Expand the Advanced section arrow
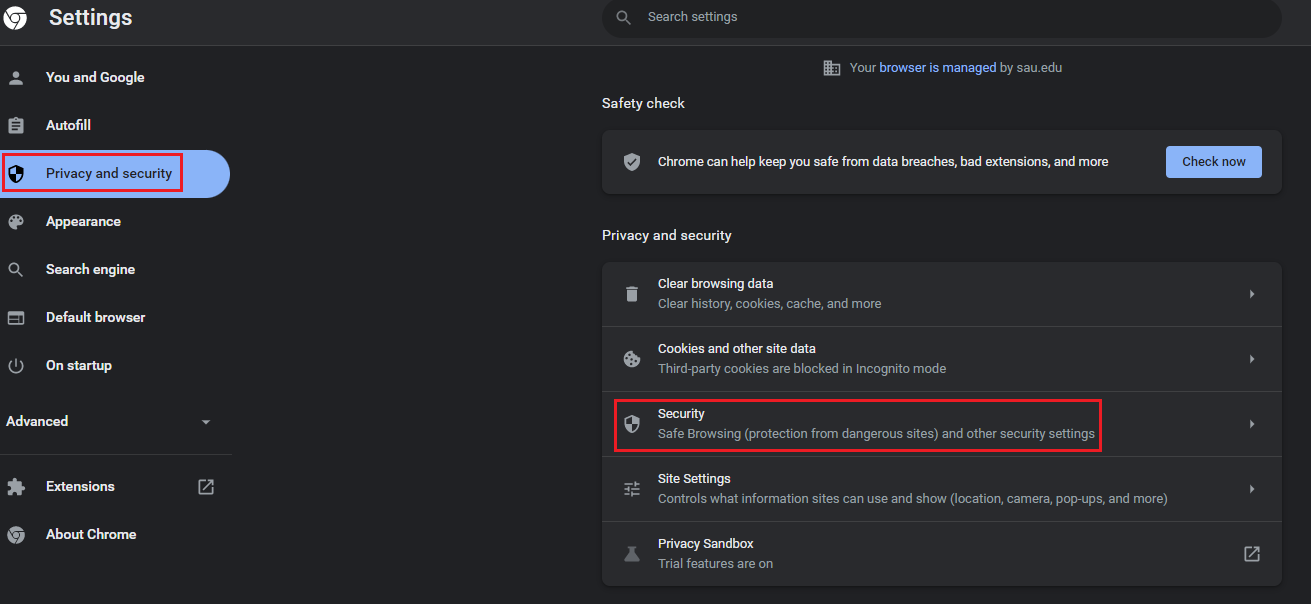The height and width of the screenshot is (604, 1311). pyautogui.click(x=206, y=422)
